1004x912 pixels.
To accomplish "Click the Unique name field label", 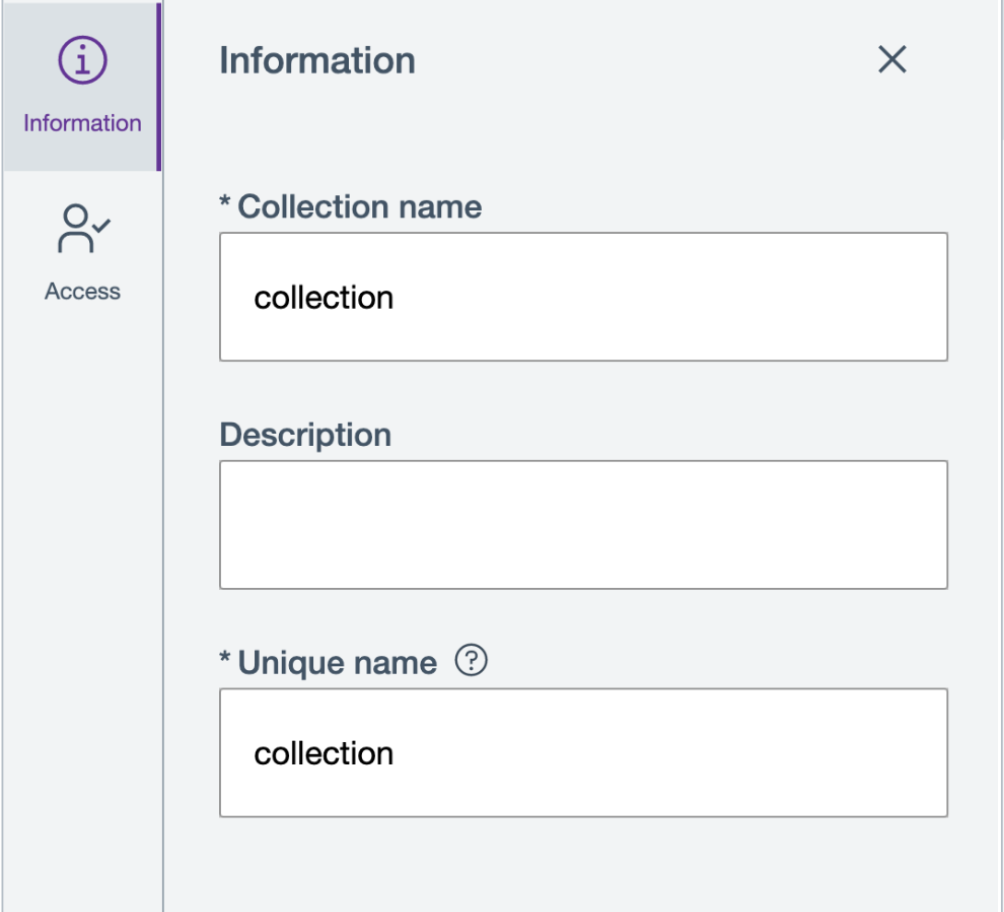I will pos(337,663).
